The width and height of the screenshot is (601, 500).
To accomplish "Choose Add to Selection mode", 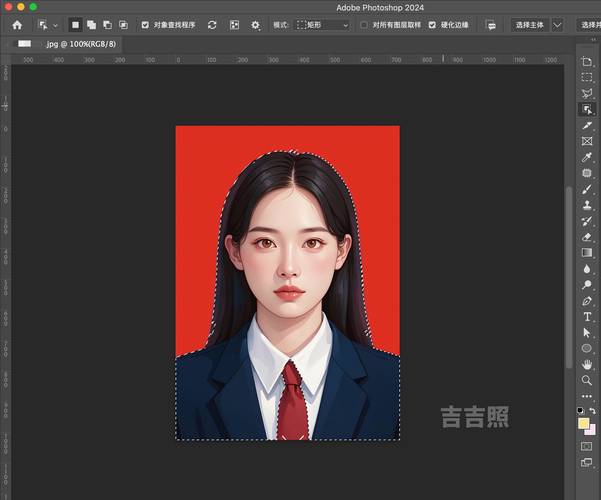I will click(x=91, y=25).
